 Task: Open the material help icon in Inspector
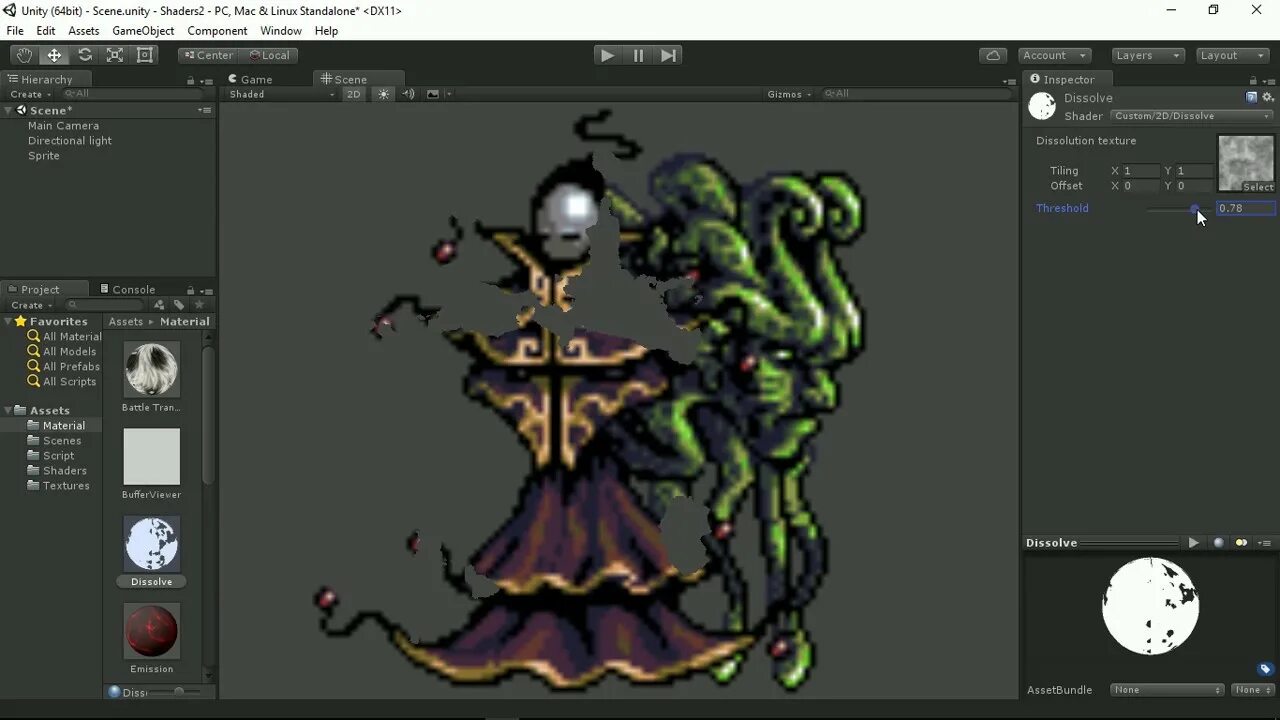click(x=1251, y=97)
